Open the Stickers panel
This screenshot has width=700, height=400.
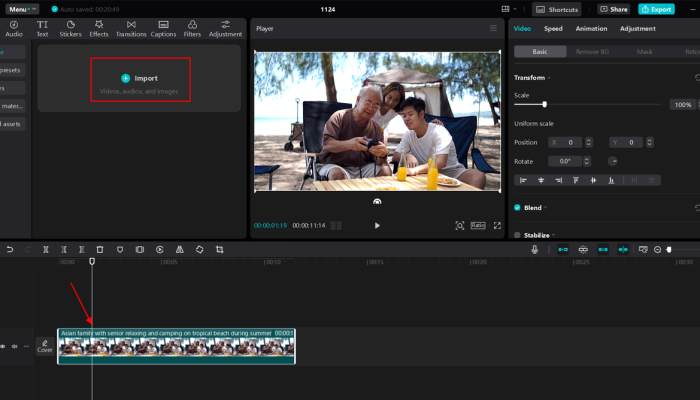pyautogui.click(x=70, y=27)
